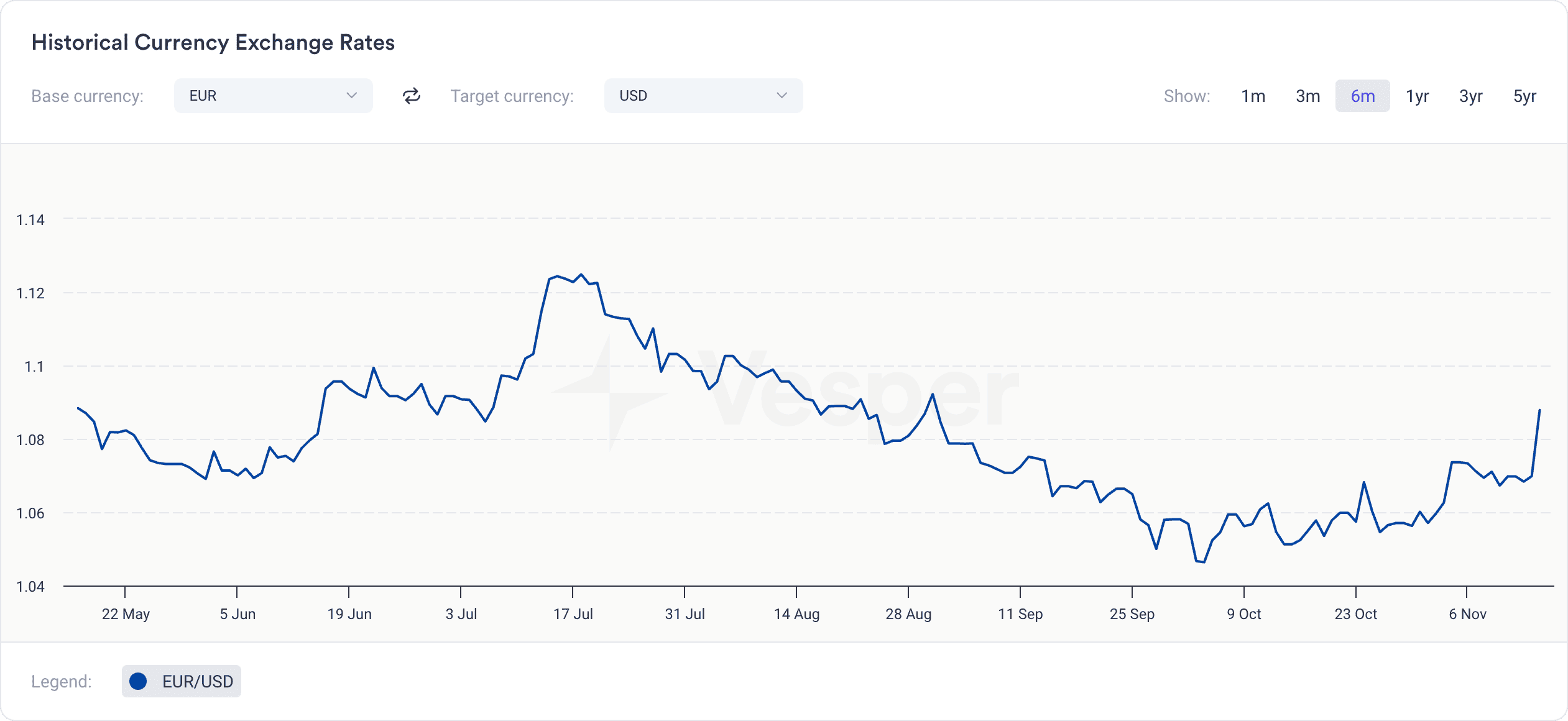
Task: Switch to the 3m time range
Action: pos(1307,96)
